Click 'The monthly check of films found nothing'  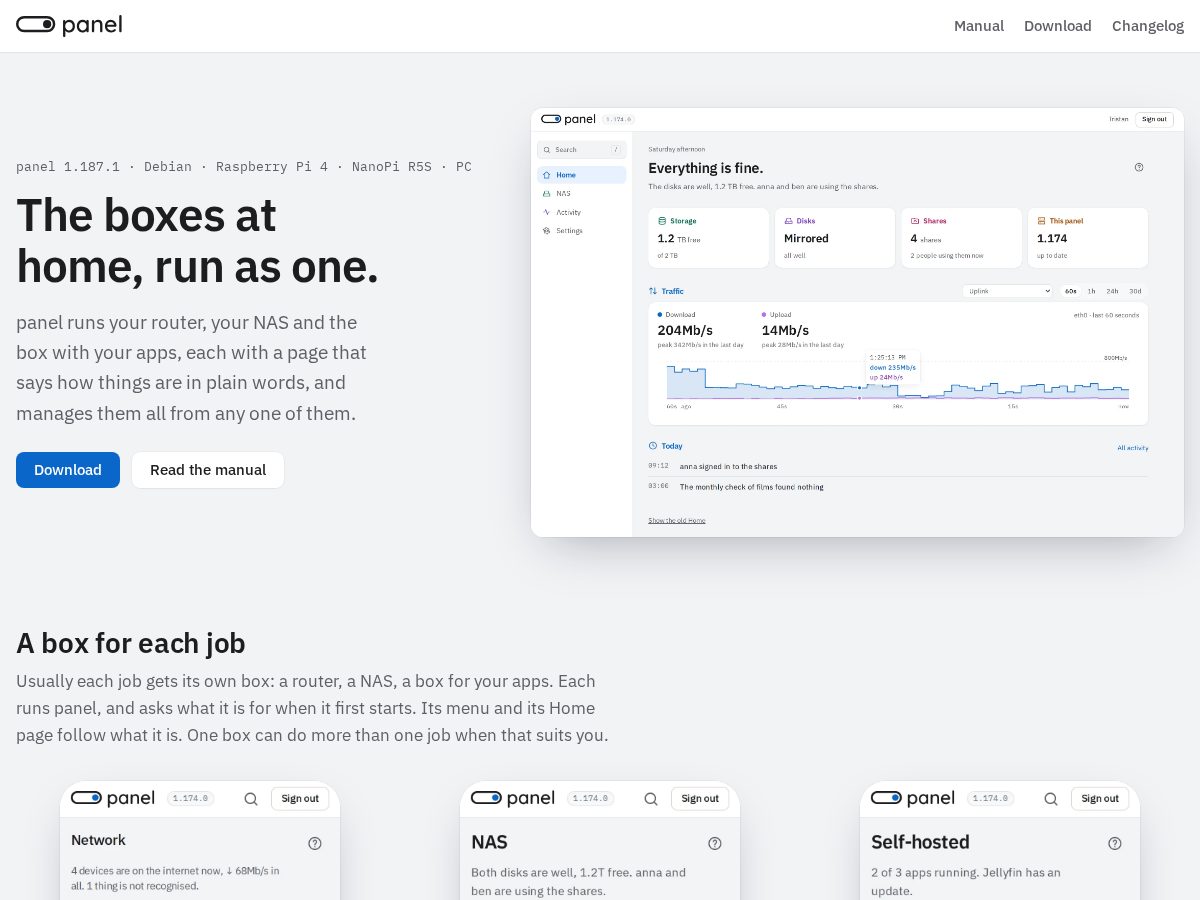click(751, 487)
